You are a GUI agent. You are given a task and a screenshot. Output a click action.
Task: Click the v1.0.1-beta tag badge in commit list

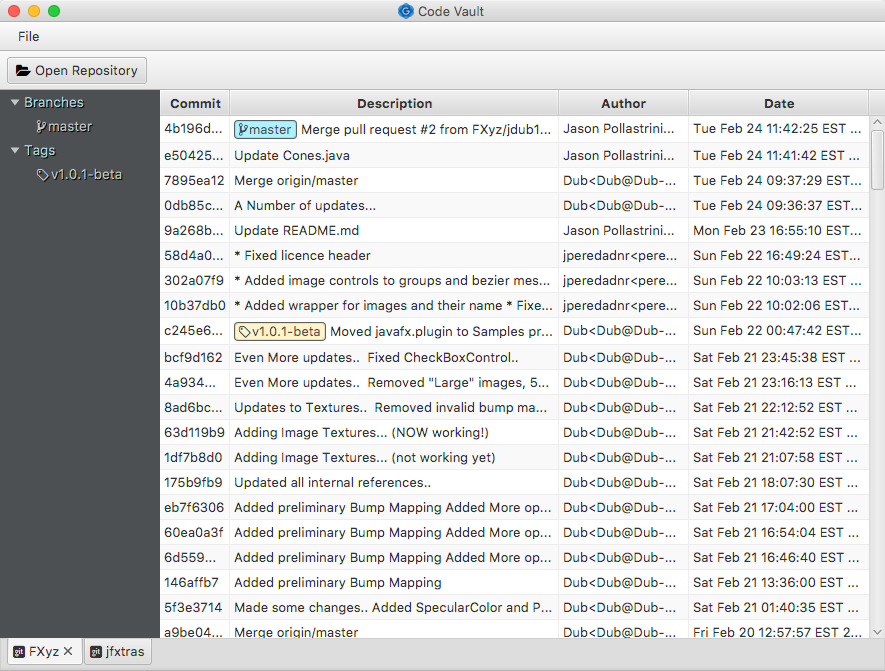pos(280,331)
